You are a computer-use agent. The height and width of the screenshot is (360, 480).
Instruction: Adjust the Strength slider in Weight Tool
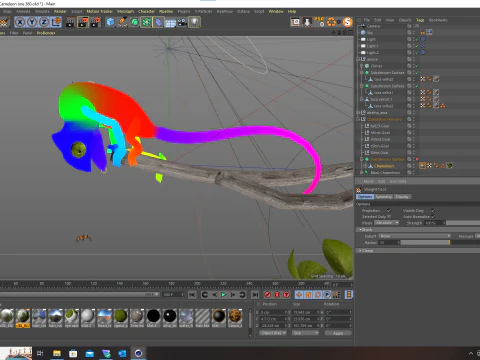pos(463,223)
